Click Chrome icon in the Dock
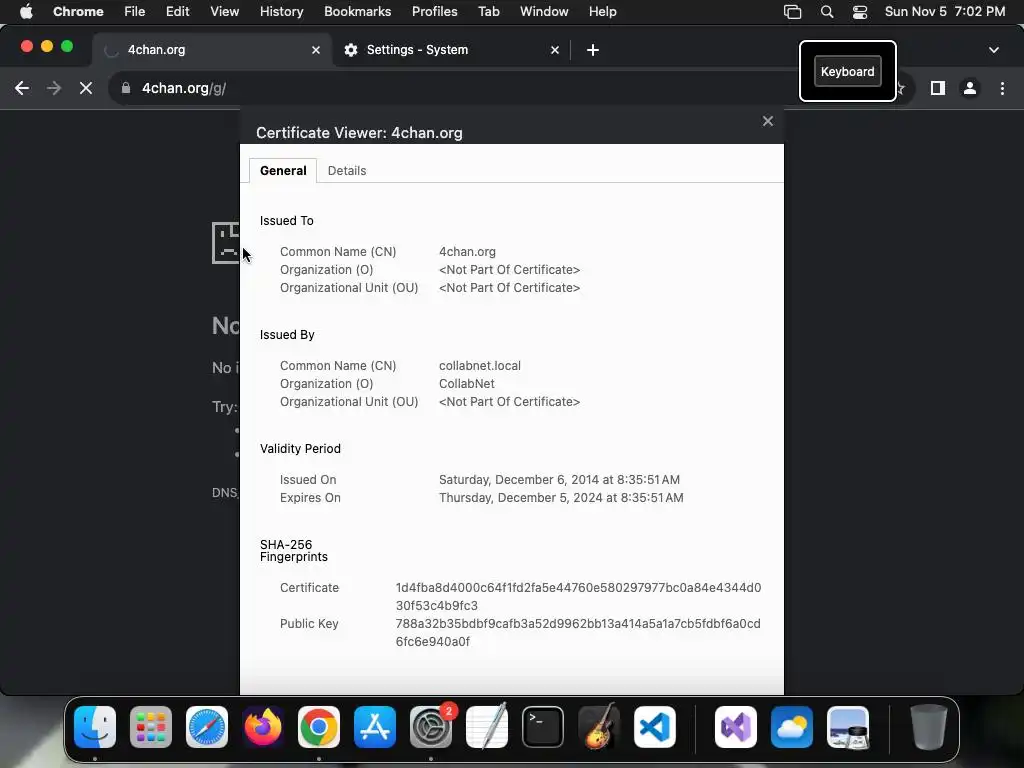The height and width of the screenshot is (768, 1024). tap(319, 727)
